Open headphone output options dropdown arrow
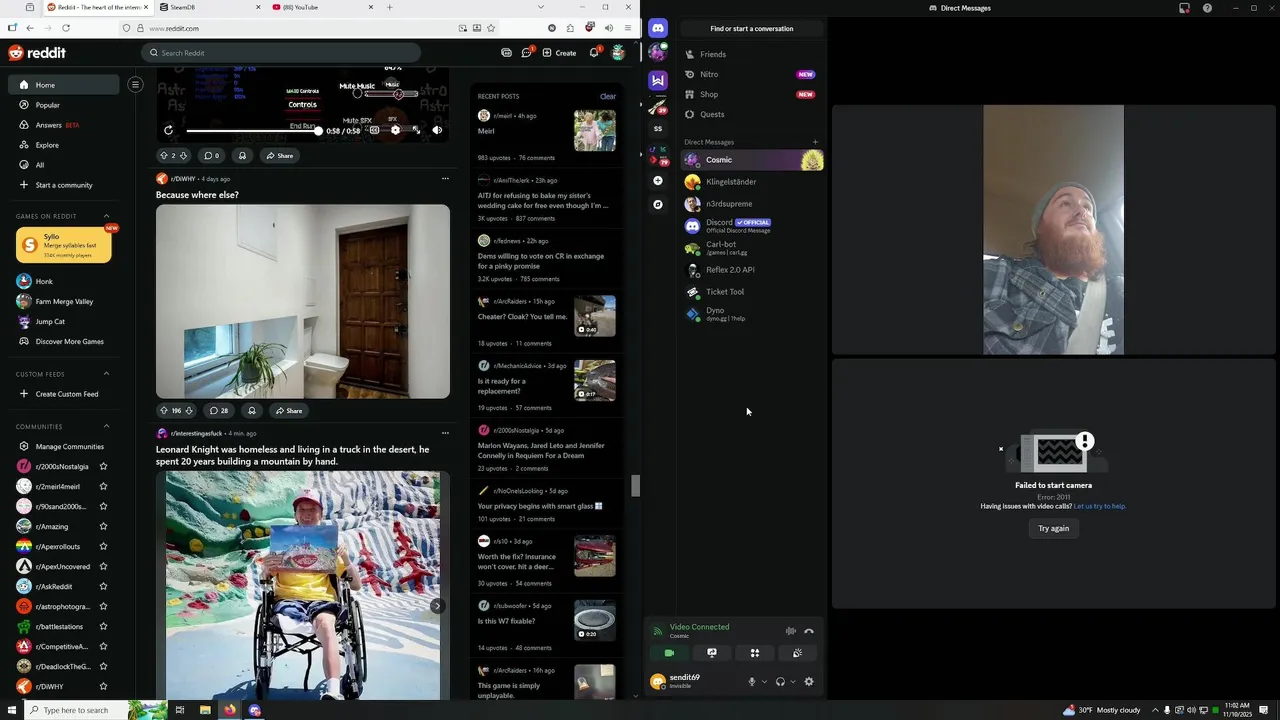This screenshot has height=720, width=1280. coord(793,682)
